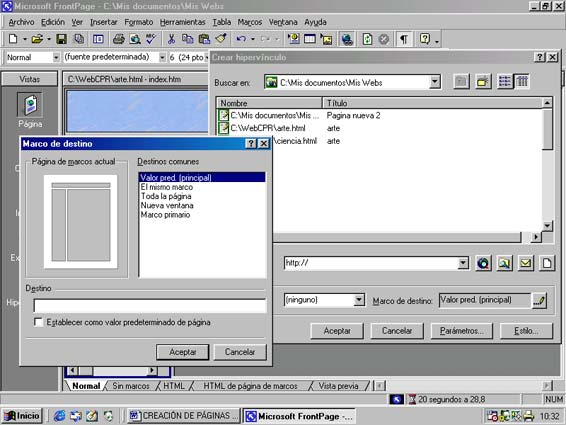Click the Insert Component icon

[x=294, y=39]
